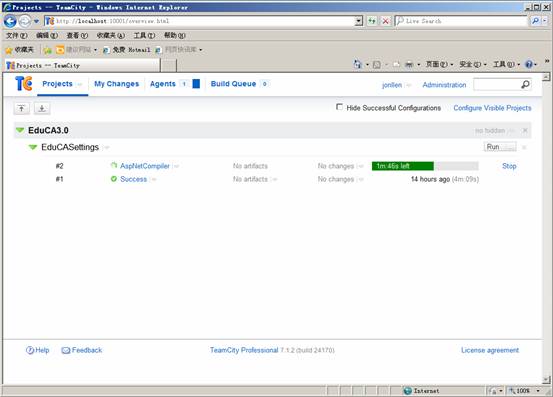Open the AspNetCompiler build status link
The image size is (553, 397).
pyautogui.click(x=145, y=166)
